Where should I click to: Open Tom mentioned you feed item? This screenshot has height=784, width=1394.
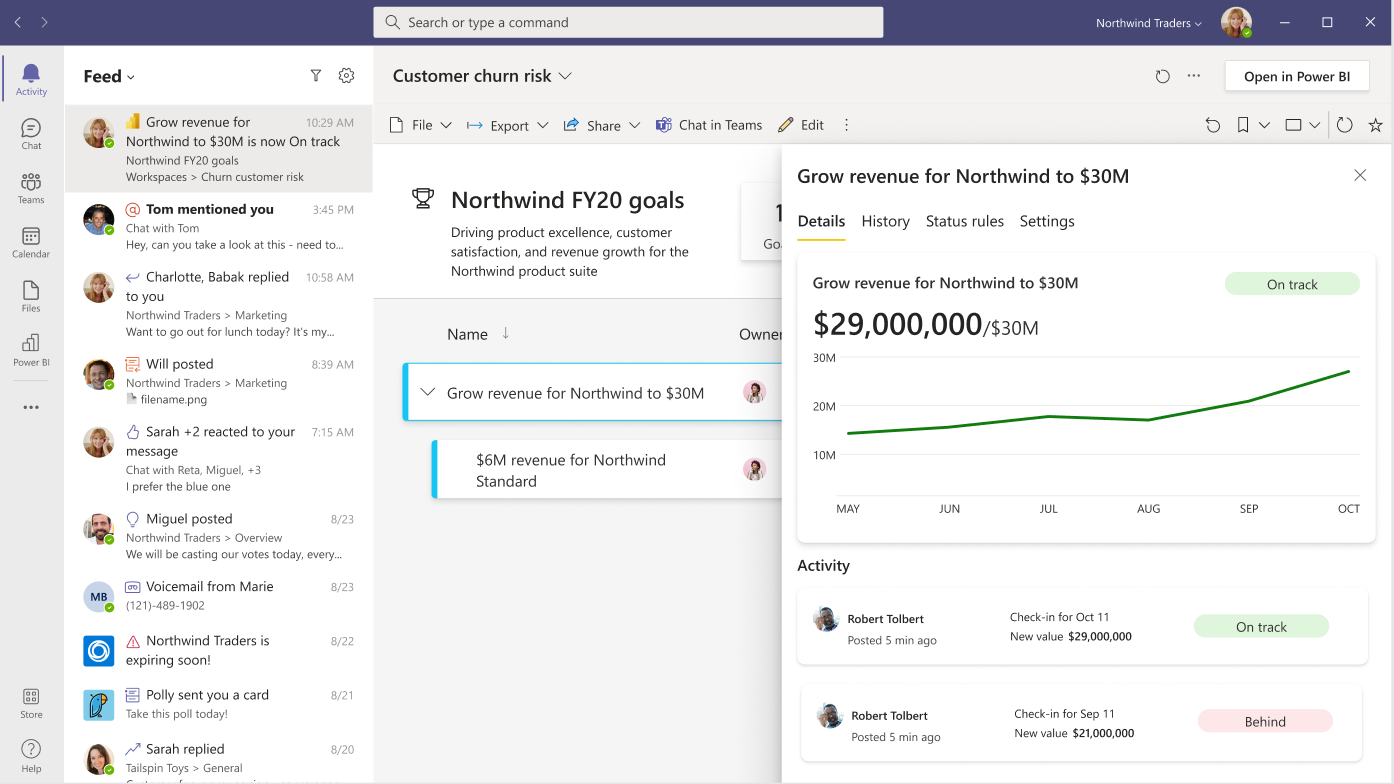click(218, 226)
